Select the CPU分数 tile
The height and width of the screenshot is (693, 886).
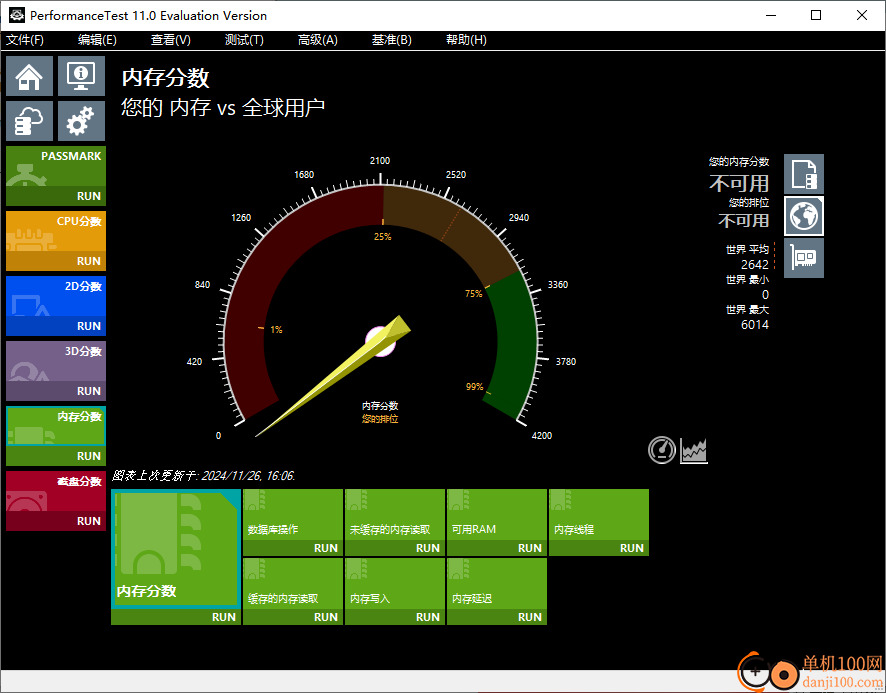pyautogui.click(x=56, y=232)
